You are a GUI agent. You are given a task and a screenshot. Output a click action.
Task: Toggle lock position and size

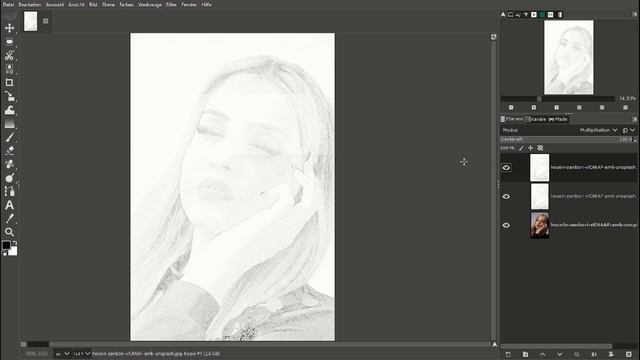click(531, 148)
